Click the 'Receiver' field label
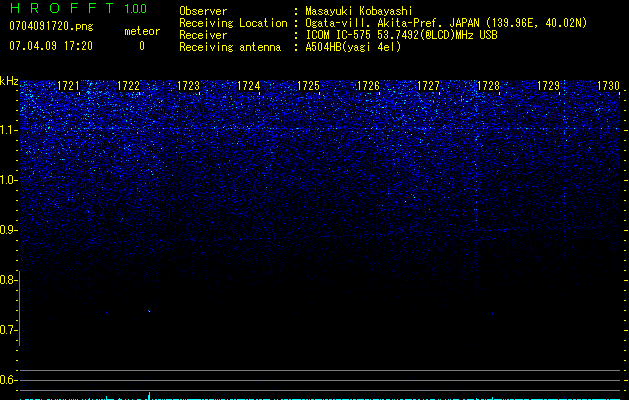This screenshot has width=629, height=400. pos(203,35)
